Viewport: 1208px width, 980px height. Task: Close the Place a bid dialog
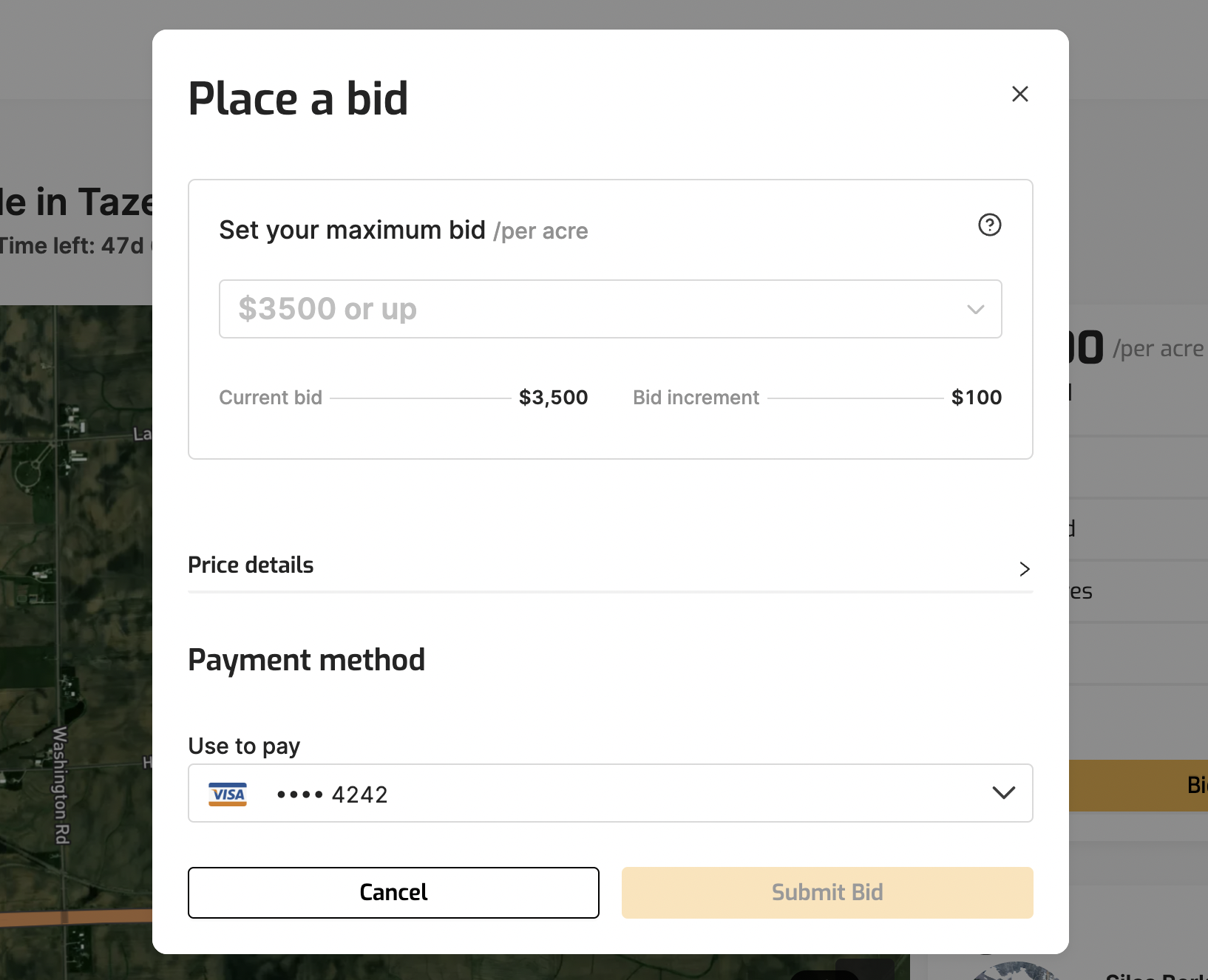click(x=1019, y=94)
